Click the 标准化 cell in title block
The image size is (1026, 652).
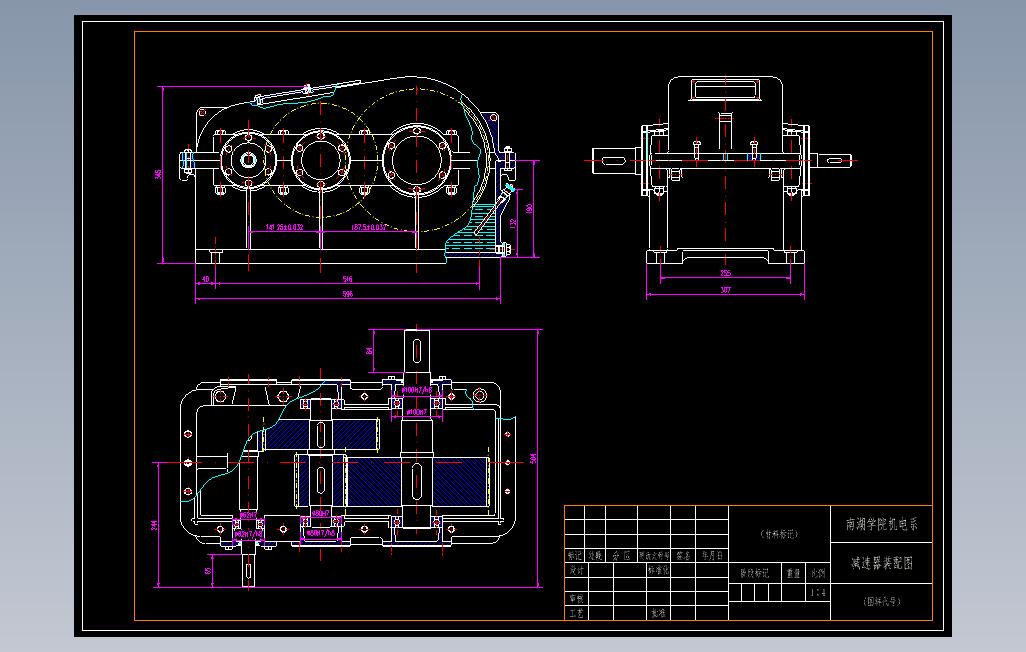click(x=658, y=570)
